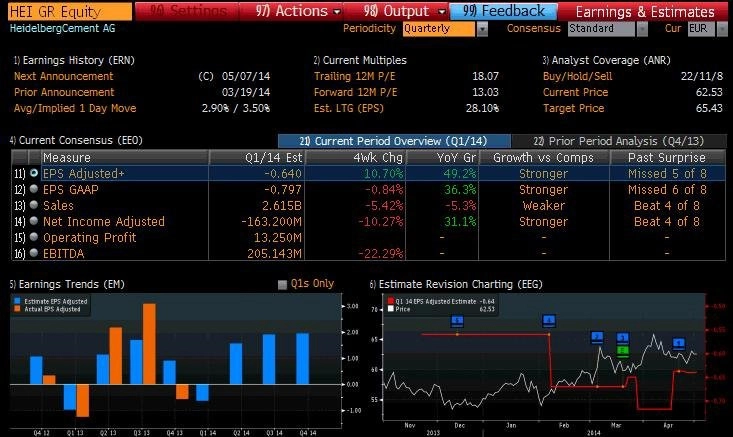This screenshot has height=437, width=733.
Task: Click the Growth vs Comps column header
Action: (x=544, y=158)
